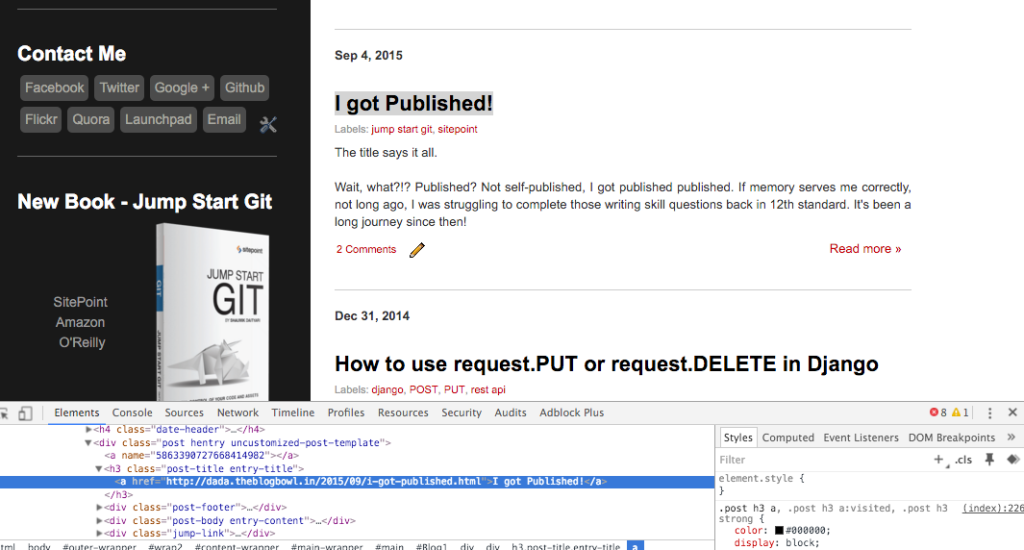Screen dimensions: 1024x550
Task: Open the DevTools three-dot menu
Action: click(x=989, y=413)
